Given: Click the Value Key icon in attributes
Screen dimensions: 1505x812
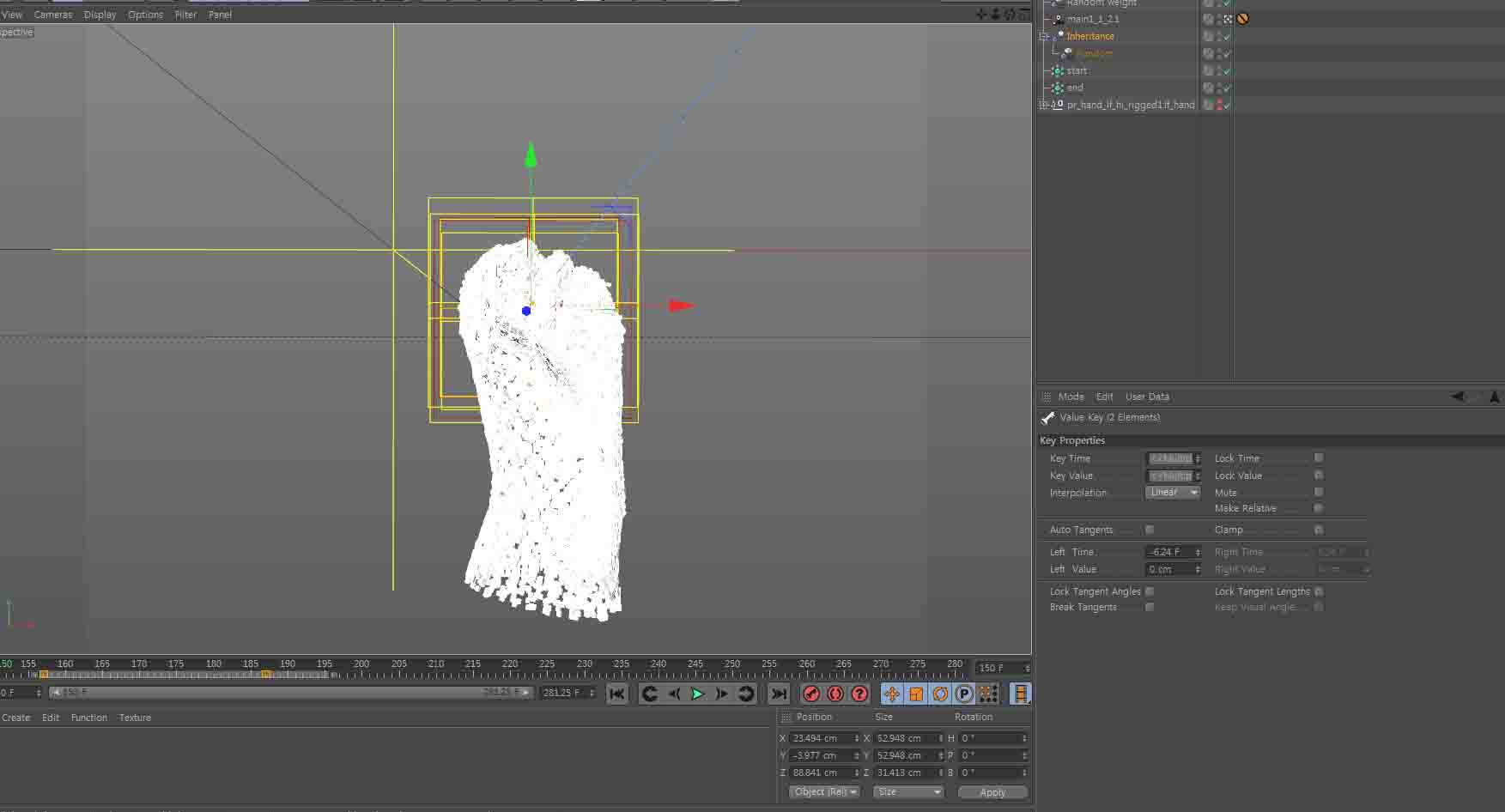Looking at the screenshot, I should click(1047, 418).
